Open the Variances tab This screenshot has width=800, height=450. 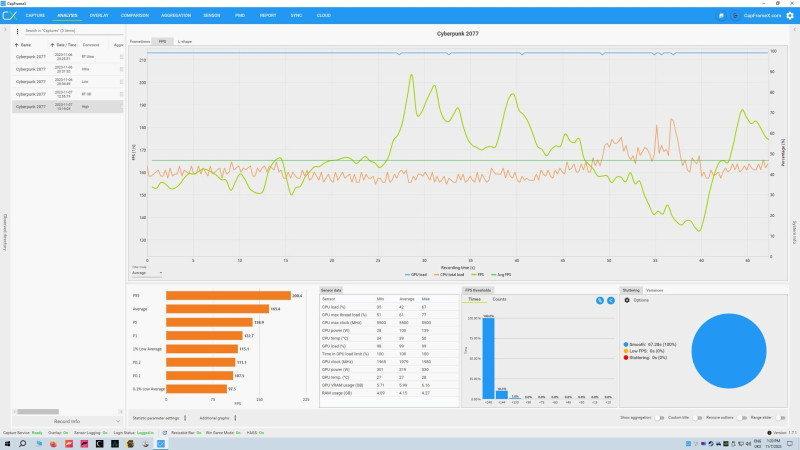click(655, 290)
